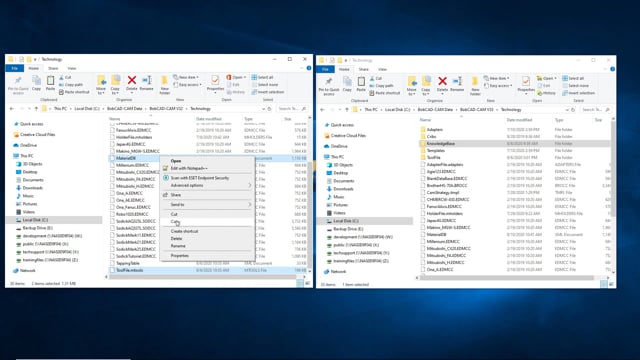Select Downloads in left window sidebar
The image size is (640, 360).
(x=33, y=188)
